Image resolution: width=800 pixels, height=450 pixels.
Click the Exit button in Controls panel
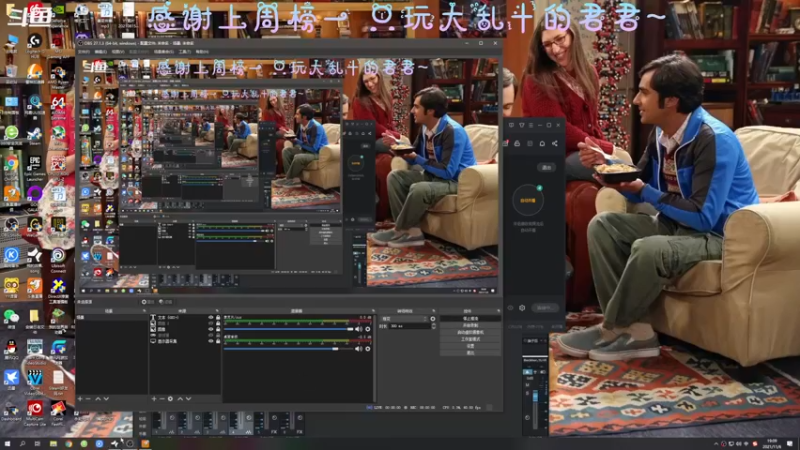(x=470, y=353)
